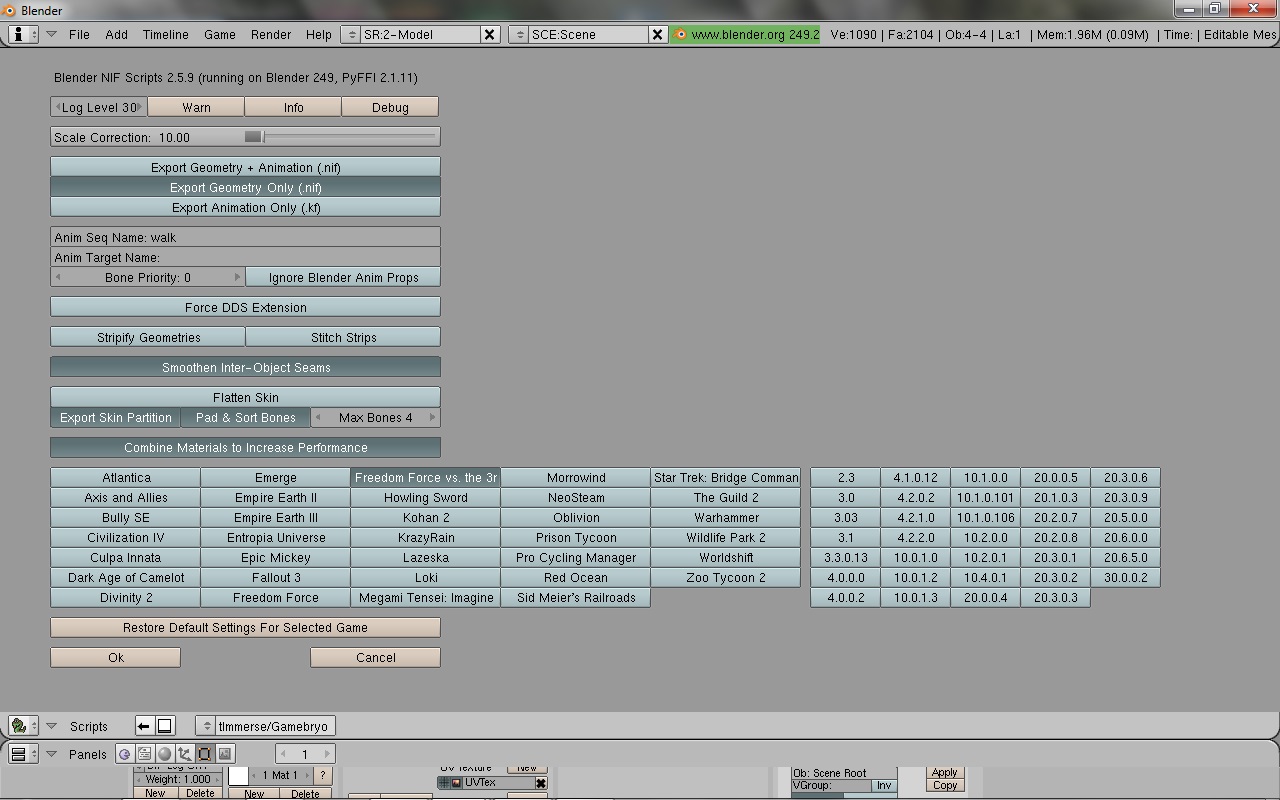Increase Max Bones with right arrow
This screenshot has height=800, width=1280.
[432, 417]
